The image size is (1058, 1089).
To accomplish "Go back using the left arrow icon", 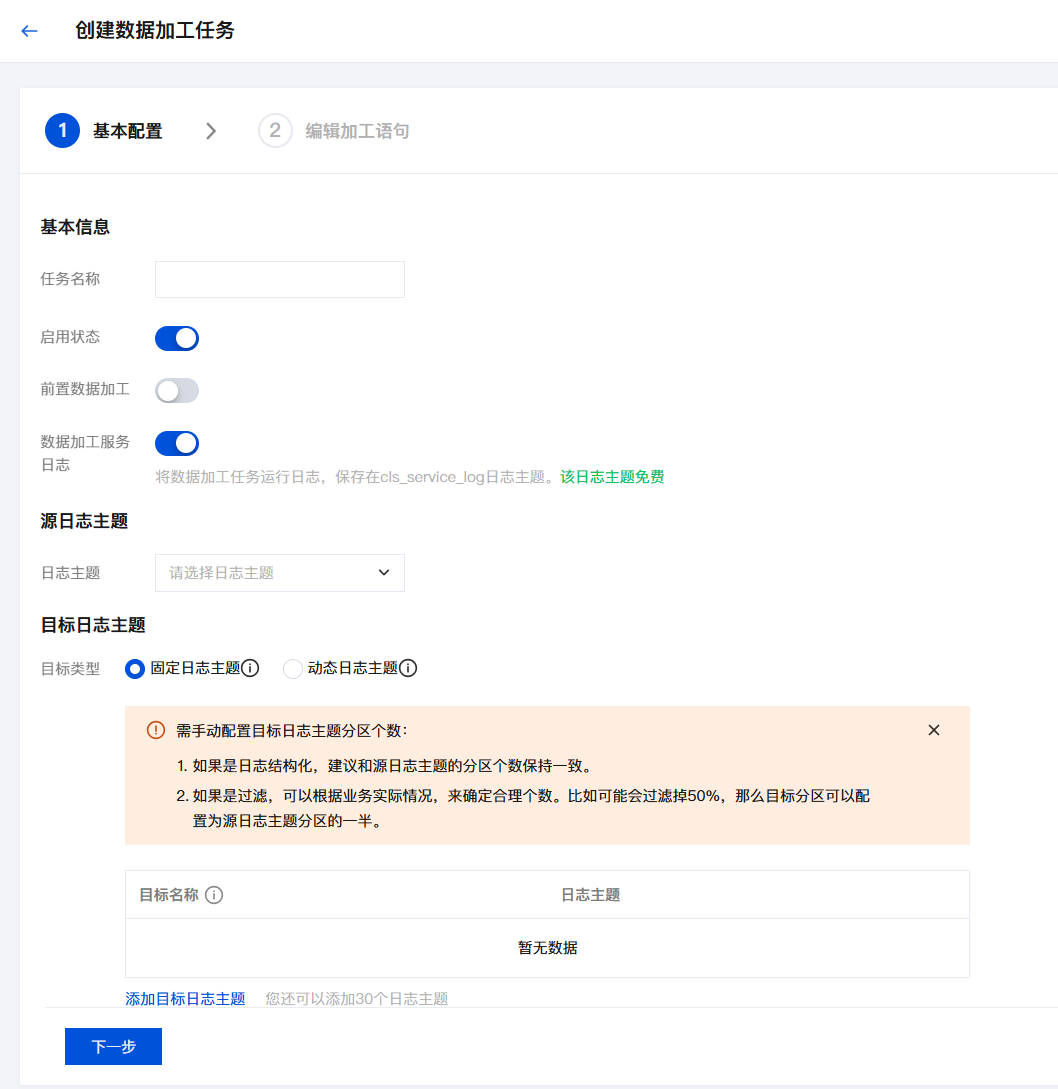I will pos(29,31).
